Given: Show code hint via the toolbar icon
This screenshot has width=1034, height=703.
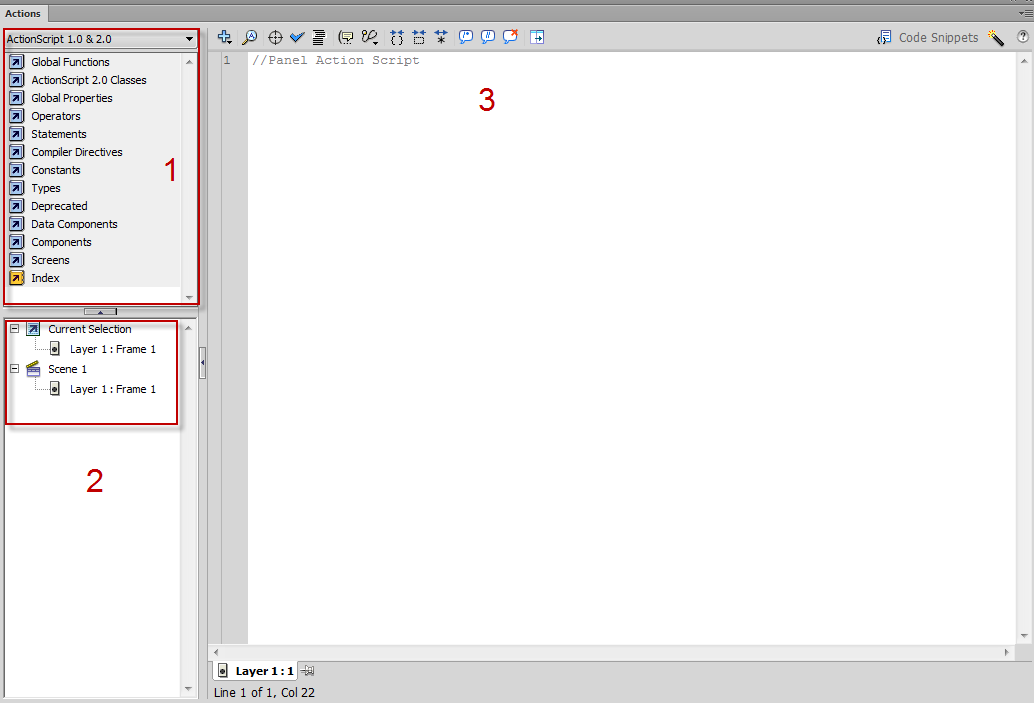Looking at the screenshot, I should pyautogui.click(x=346, y=38).
